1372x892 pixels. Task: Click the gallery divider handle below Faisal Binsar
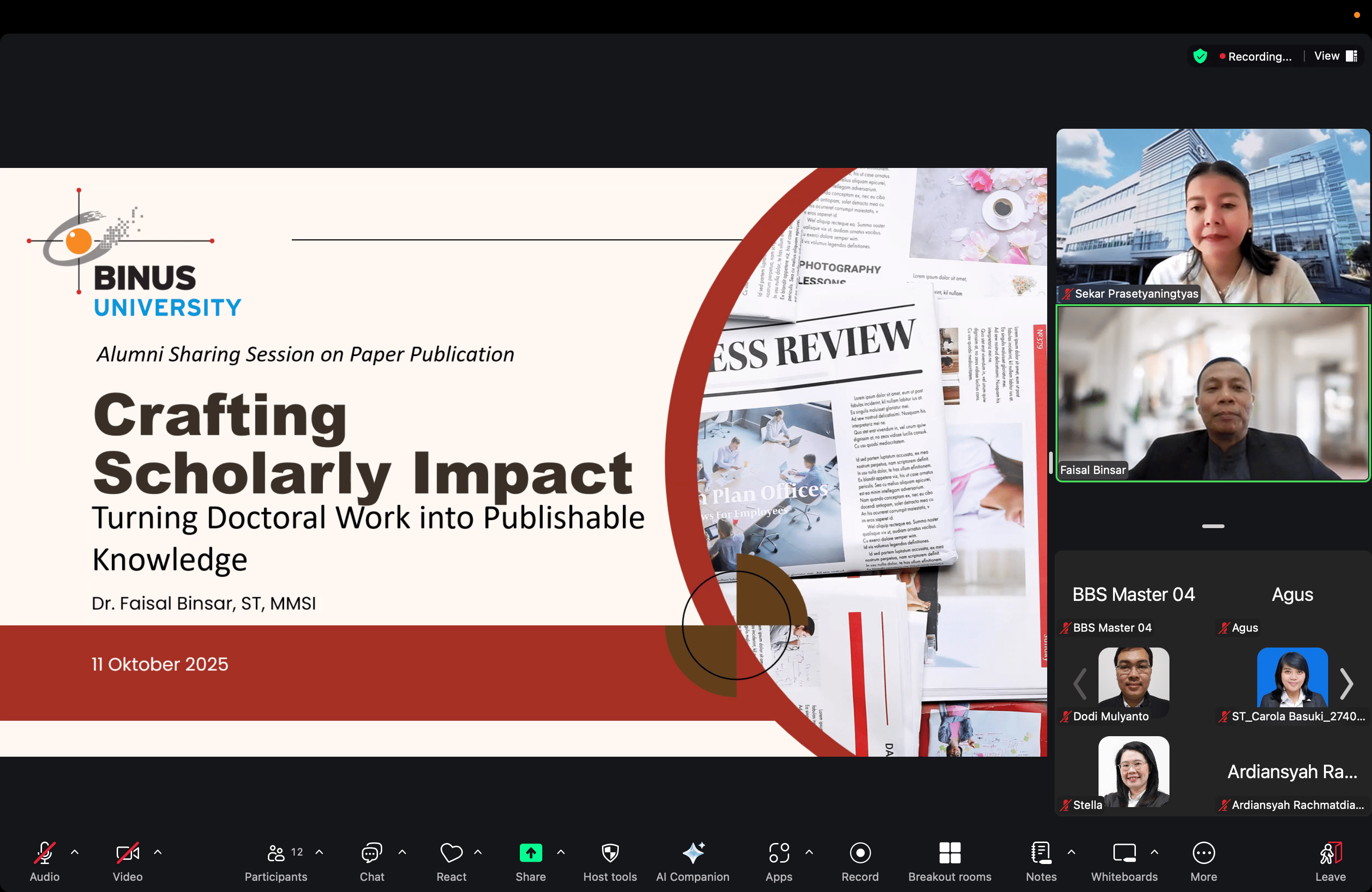tap(1213, 526)
